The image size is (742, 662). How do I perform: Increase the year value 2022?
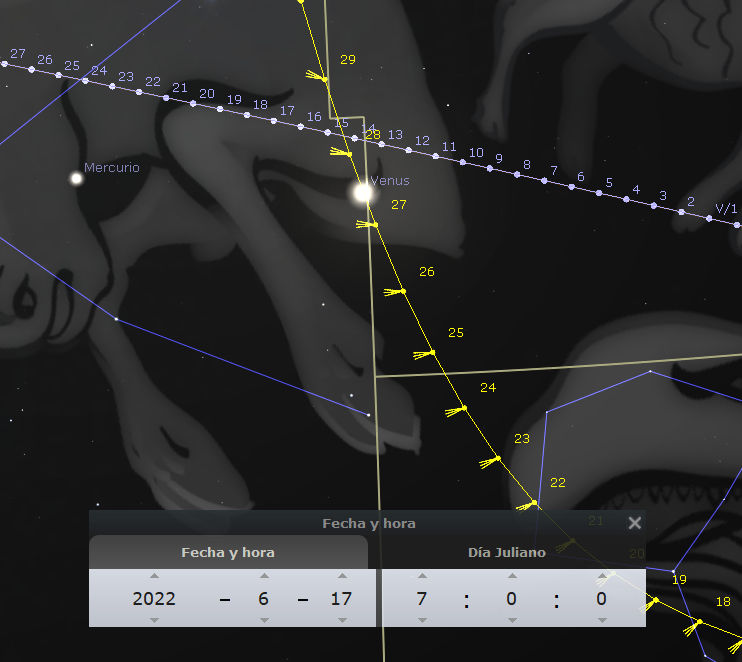pos(154,576)
